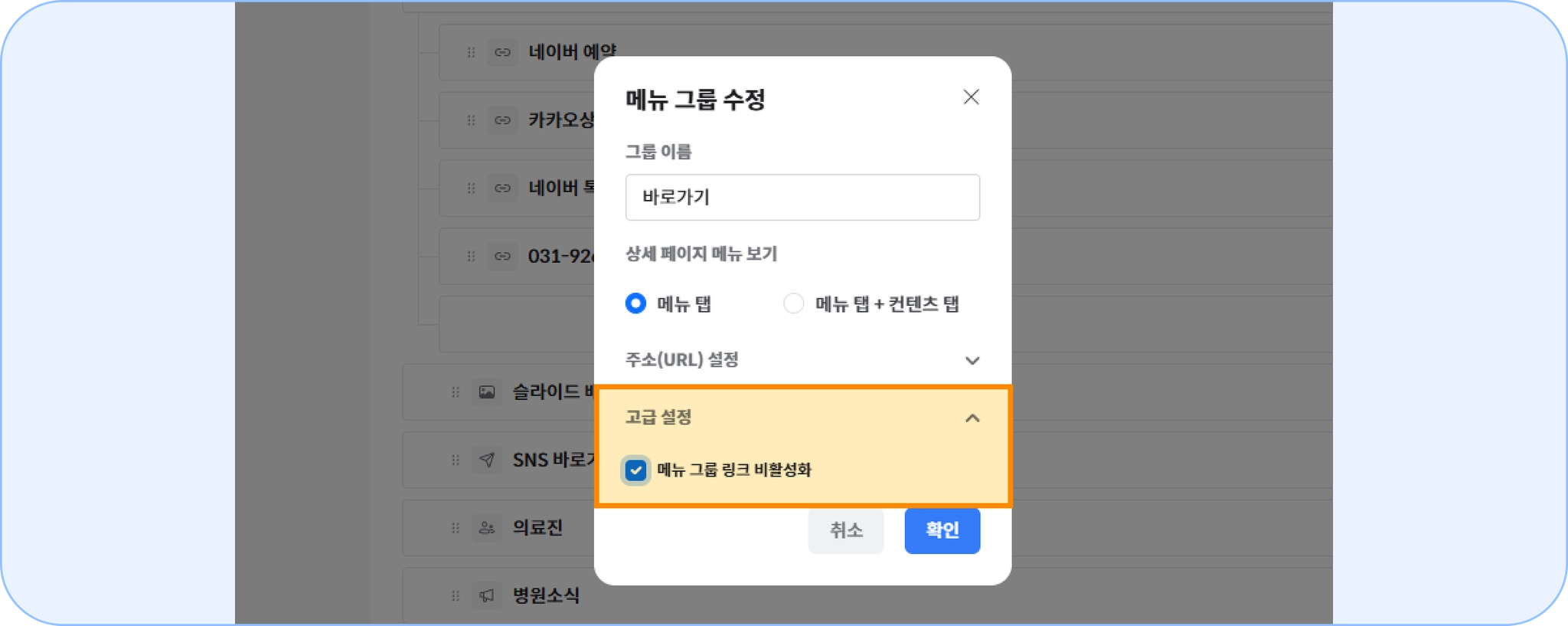
Task: Select 메뉴 탭 + 컨텐츠 탭 radio option
Action: coord(794,303)
